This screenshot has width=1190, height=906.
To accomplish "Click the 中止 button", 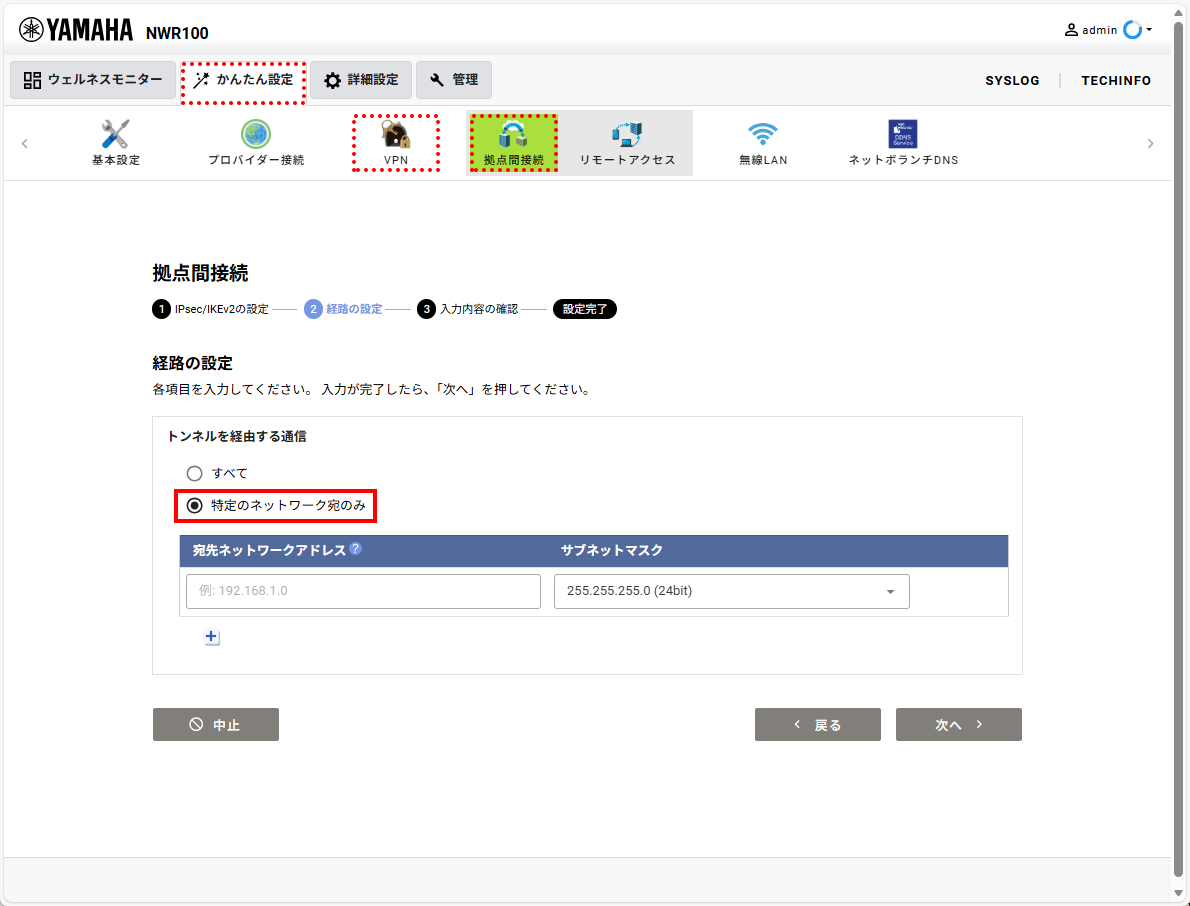I will point(216,725).
